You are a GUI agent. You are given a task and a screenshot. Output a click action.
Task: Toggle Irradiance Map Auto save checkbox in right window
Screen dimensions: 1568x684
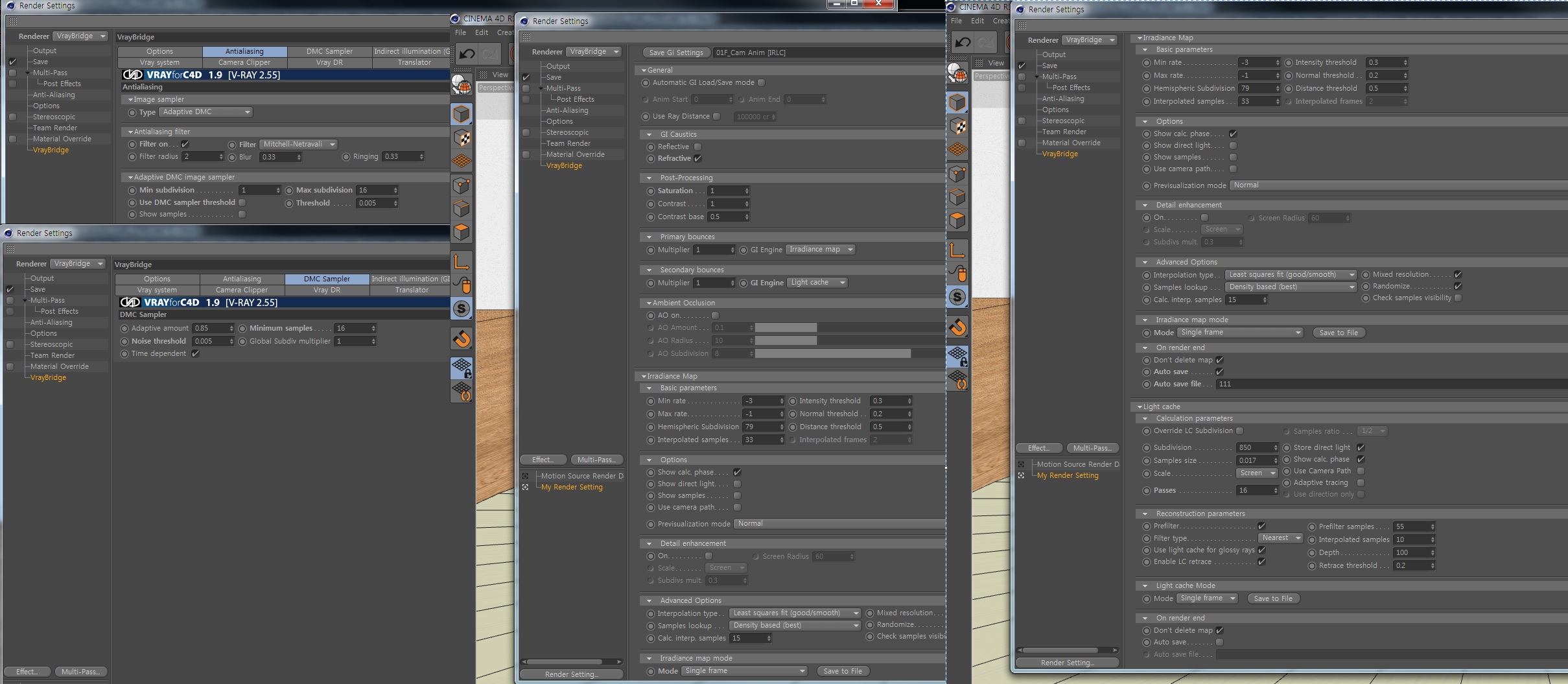tap(1219, 371)
